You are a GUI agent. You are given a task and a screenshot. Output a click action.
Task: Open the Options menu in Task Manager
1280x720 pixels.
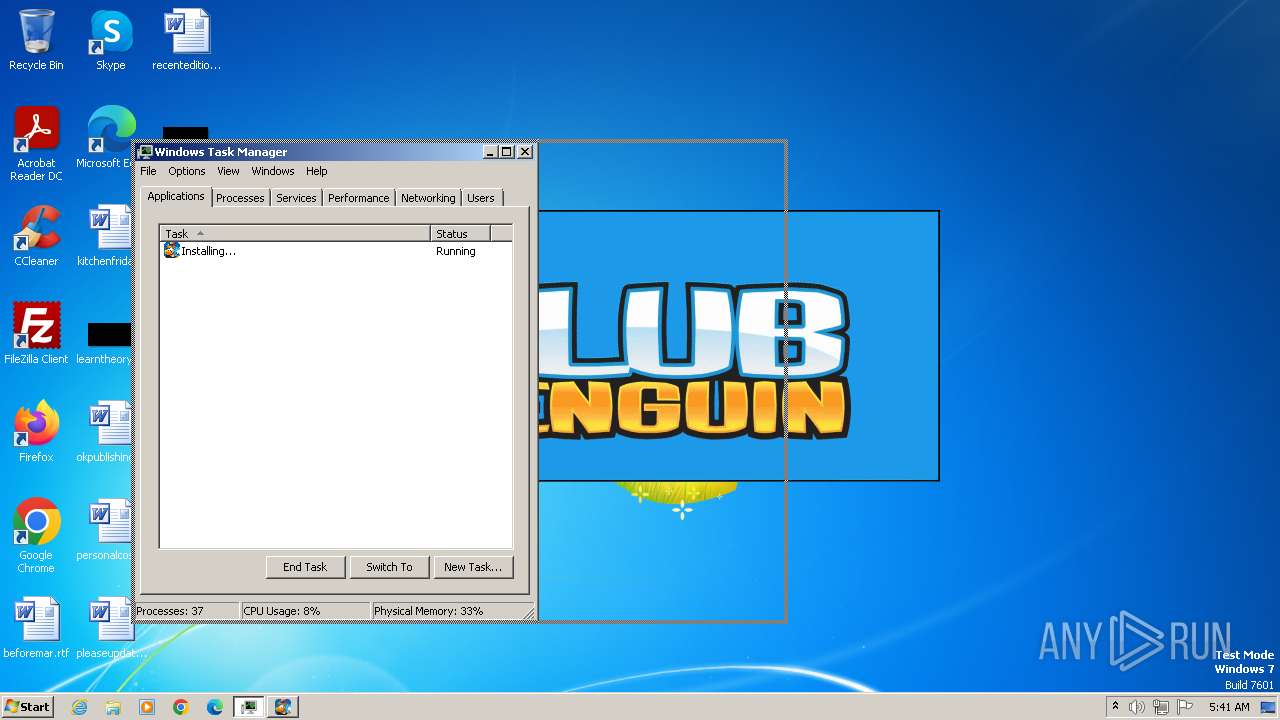tap(186, 171)
